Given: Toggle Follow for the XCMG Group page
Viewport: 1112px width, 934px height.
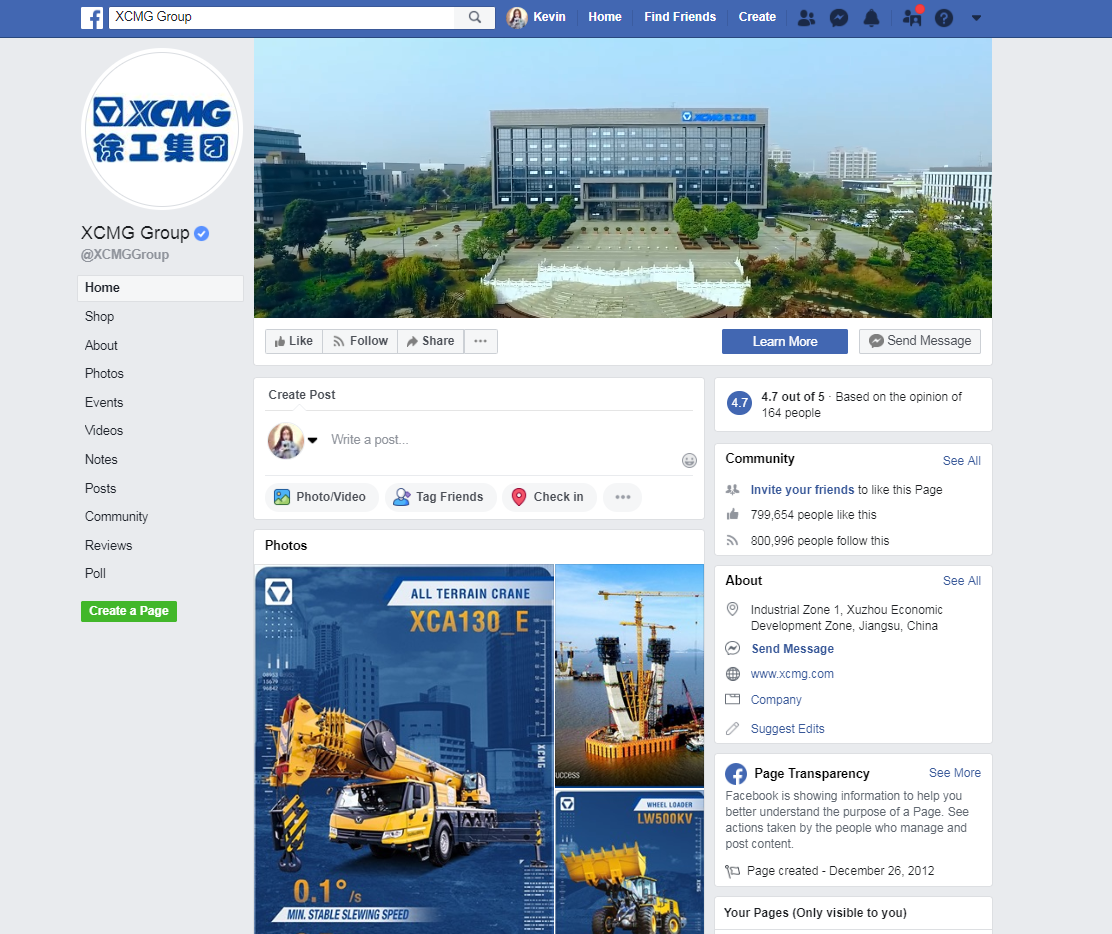Looking at the screenshot, I should click(x=360, y=341).
